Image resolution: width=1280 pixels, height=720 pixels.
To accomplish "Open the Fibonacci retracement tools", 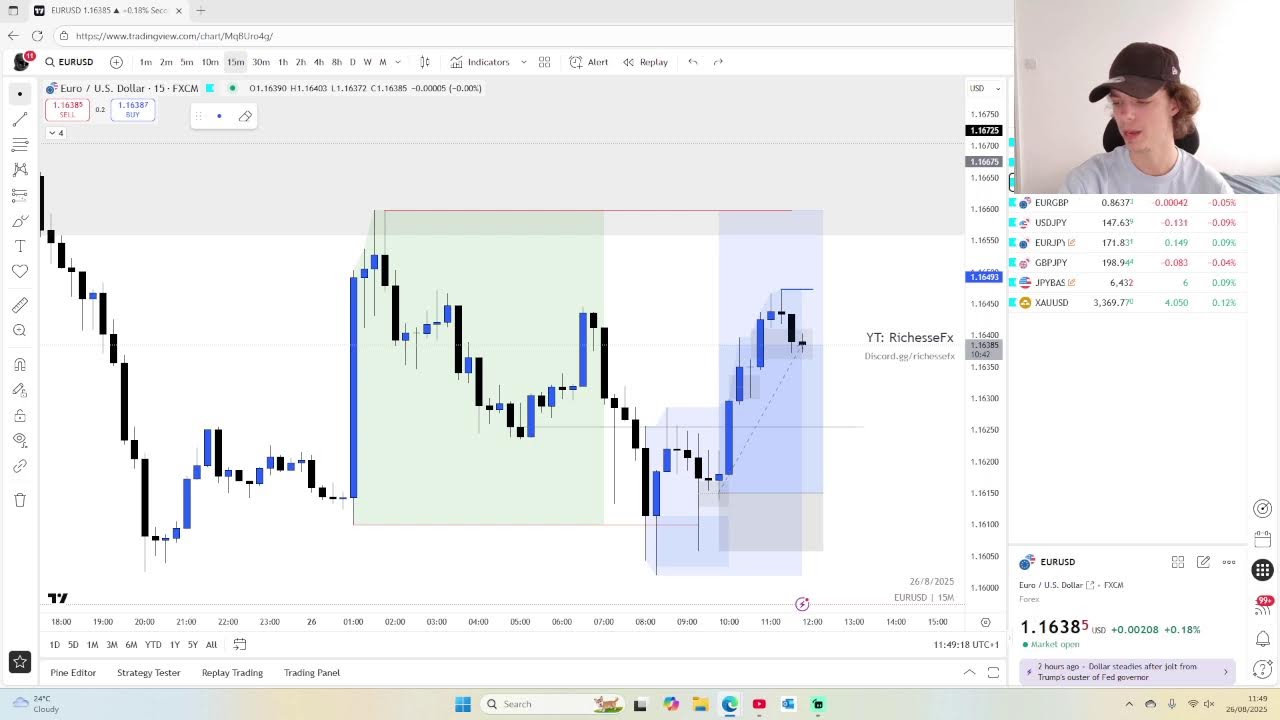I will (19, 145).
